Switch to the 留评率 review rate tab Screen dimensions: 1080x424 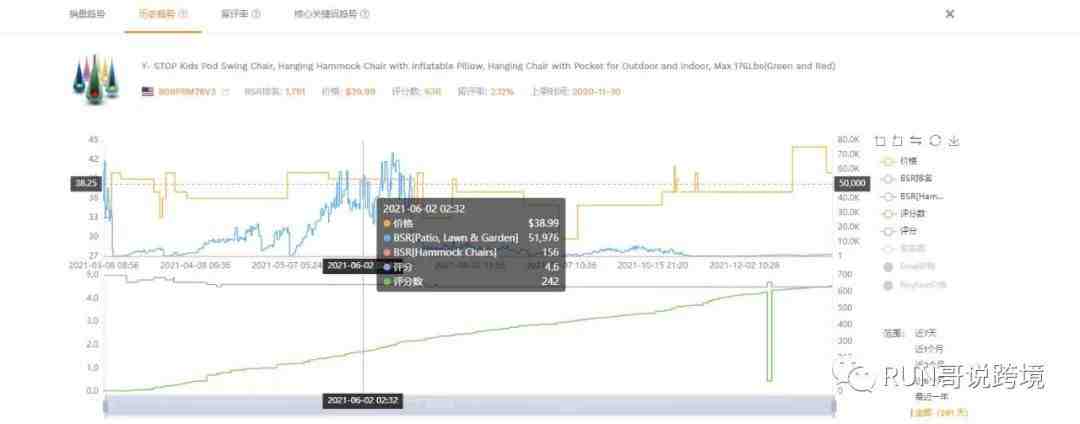pyautogui.click(x=235, y=14)
